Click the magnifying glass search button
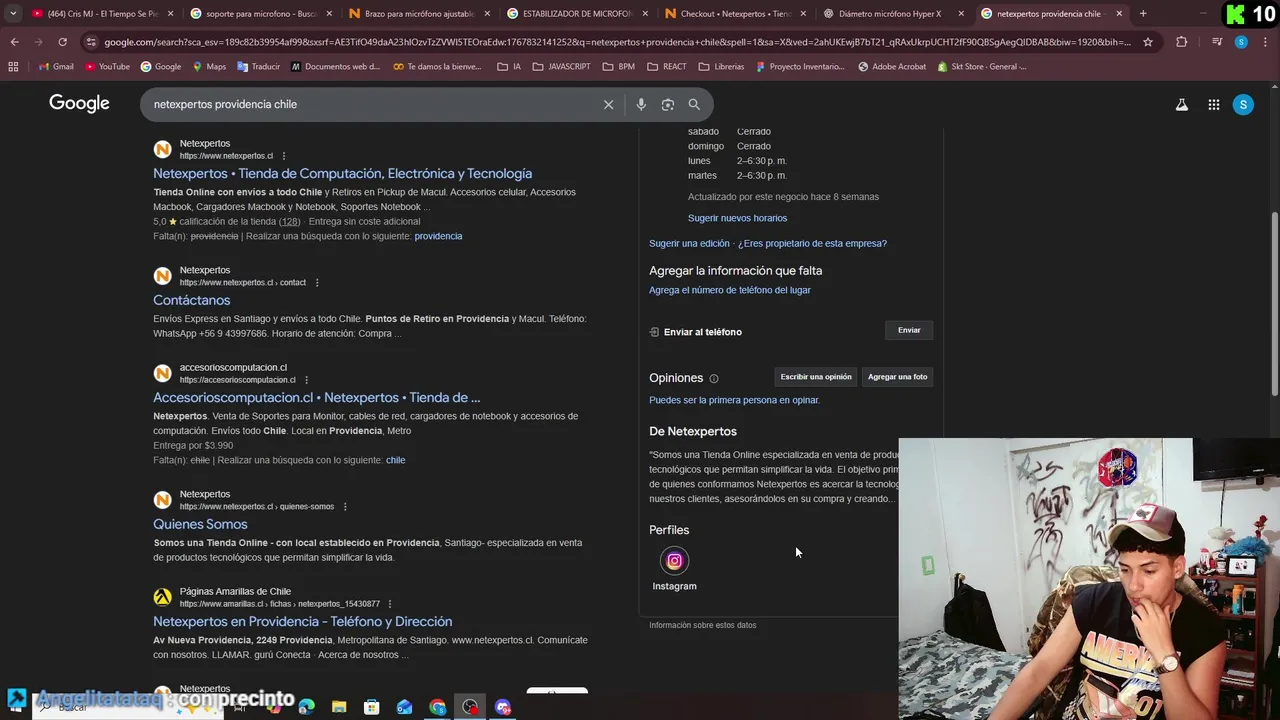This screenshot has width=1280, height=720. 694,104
